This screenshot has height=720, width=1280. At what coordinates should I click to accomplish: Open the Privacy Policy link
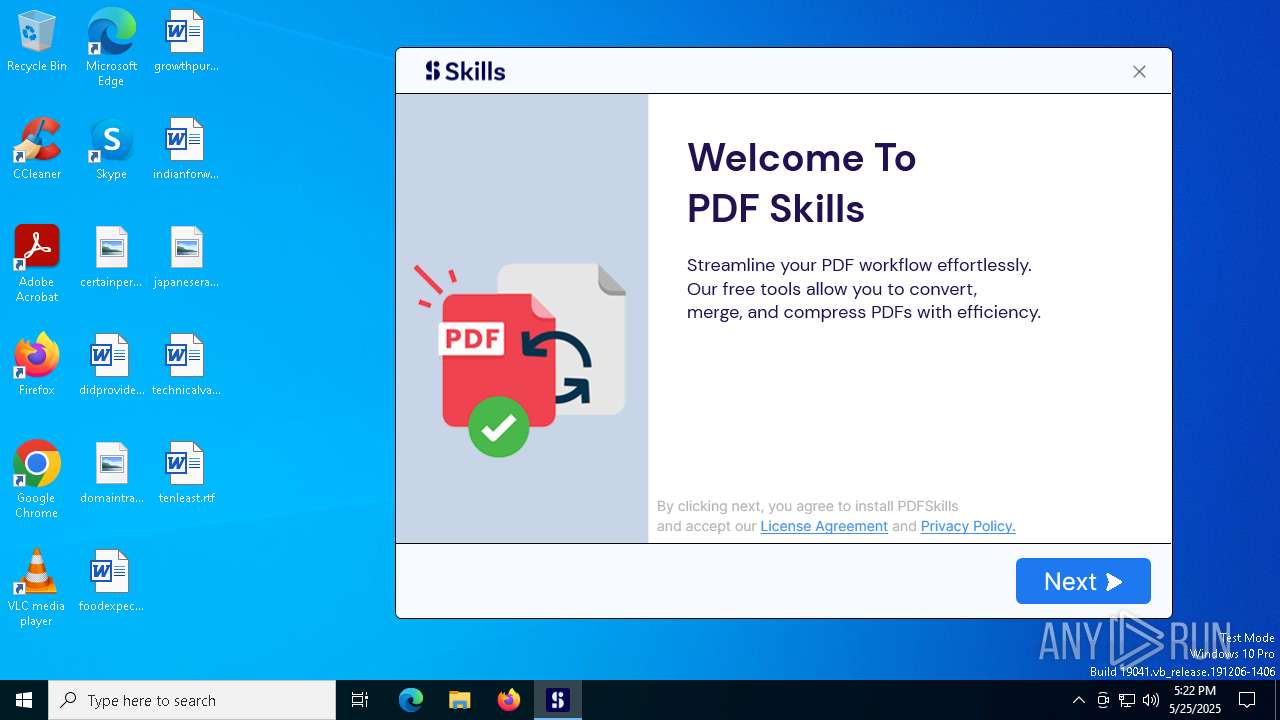[968, 526]
